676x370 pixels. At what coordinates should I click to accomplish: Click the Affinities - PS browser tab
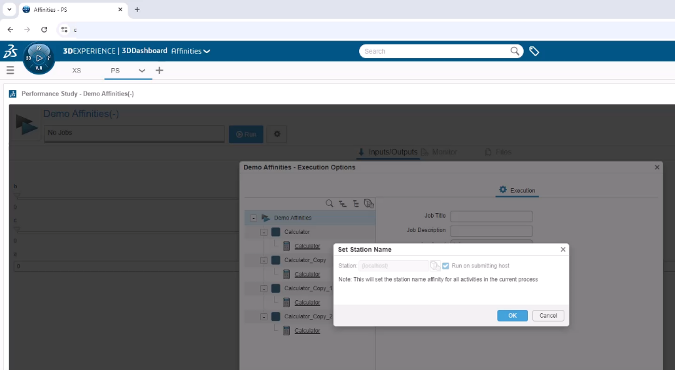click(73, 9)
